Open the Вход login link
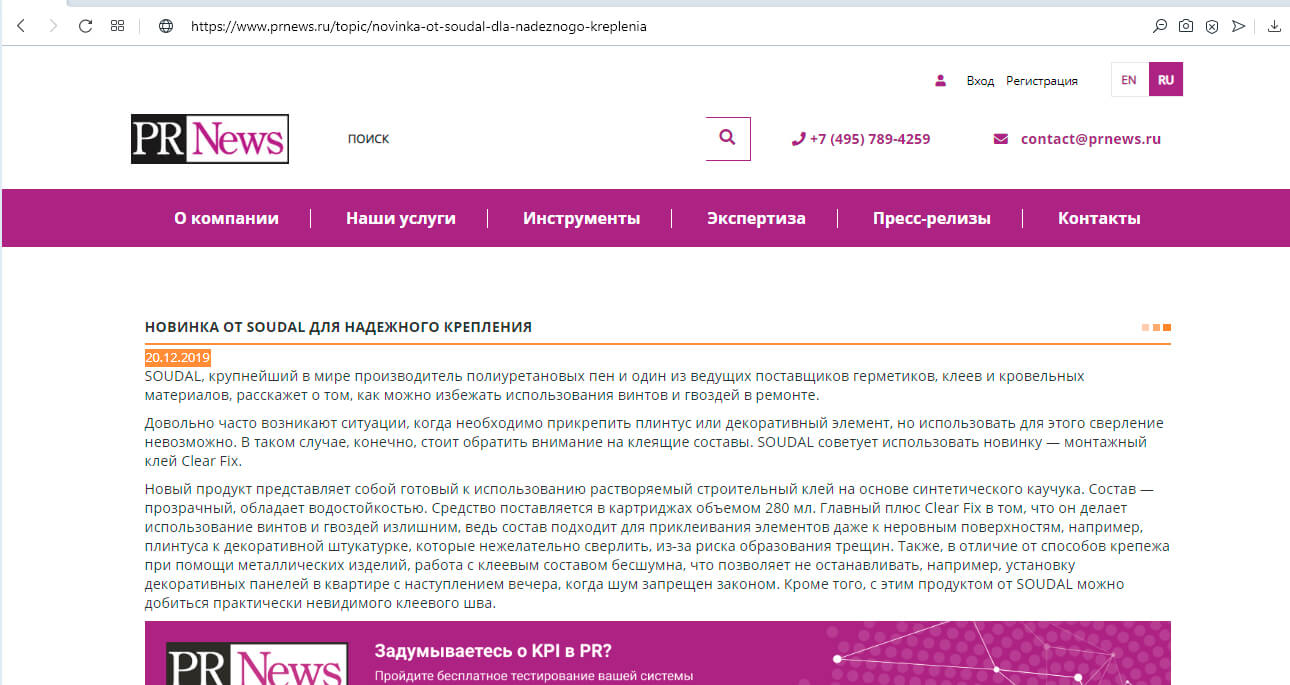 pos(980,81)
